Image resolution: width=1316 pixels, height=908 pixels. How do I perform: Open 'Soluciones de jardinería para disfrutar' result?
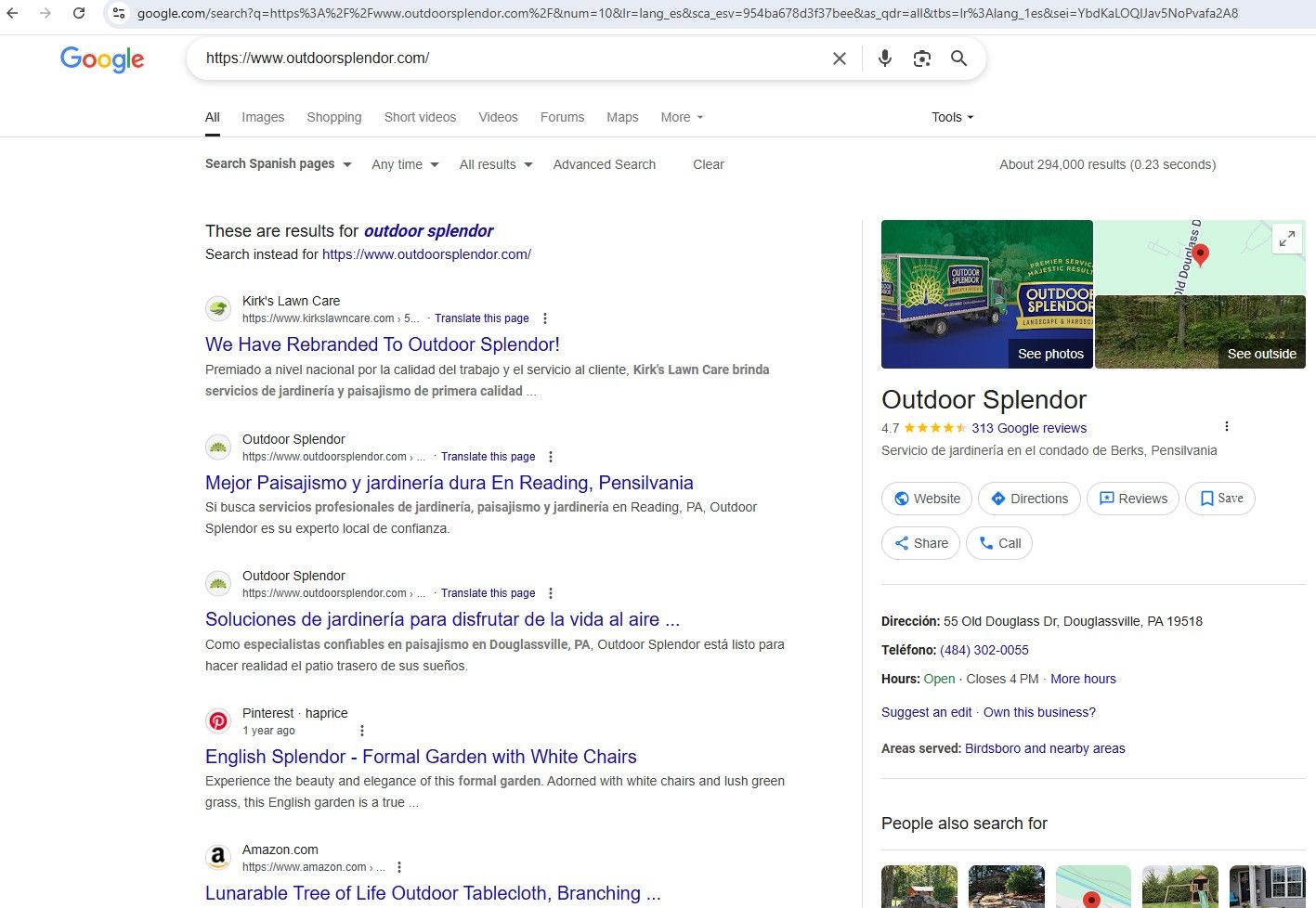point(442,619)
